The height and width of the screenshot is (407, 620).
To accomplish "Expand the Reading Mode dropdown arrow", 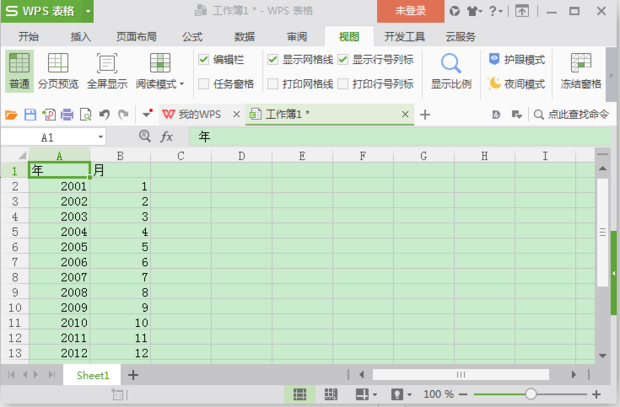I will pyautogui.click(x=181, y=84).
